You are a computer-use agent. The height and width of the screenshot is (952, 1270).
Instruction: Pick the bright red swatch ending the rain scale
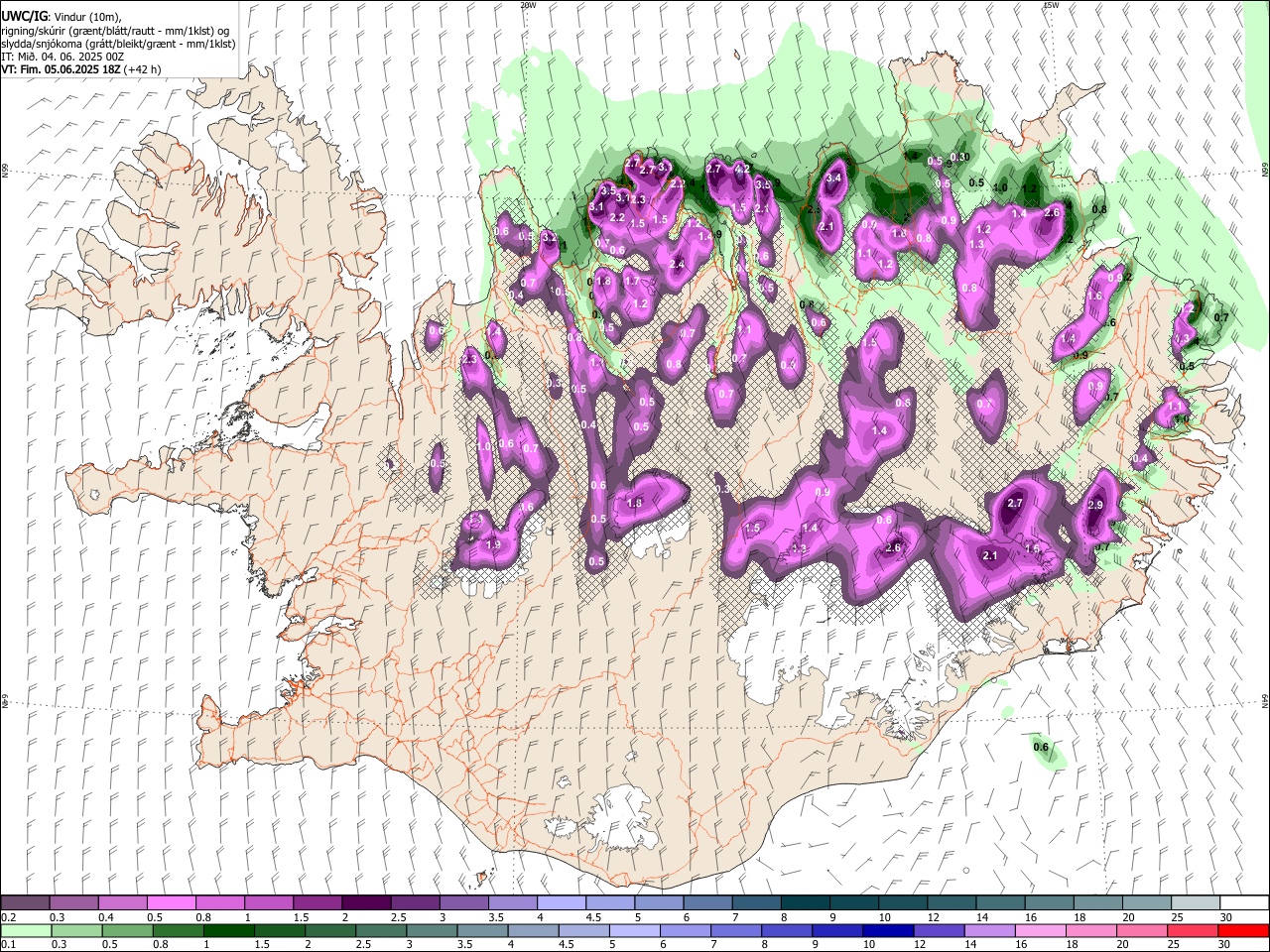1243,931
